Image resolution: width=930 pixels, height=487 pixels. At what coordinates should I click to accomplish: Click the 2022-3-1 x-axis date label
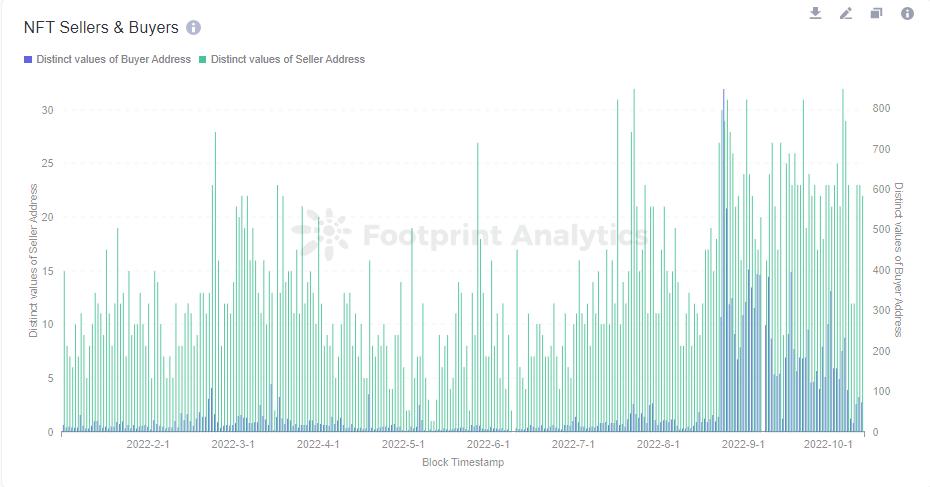(x=233, y=444)
